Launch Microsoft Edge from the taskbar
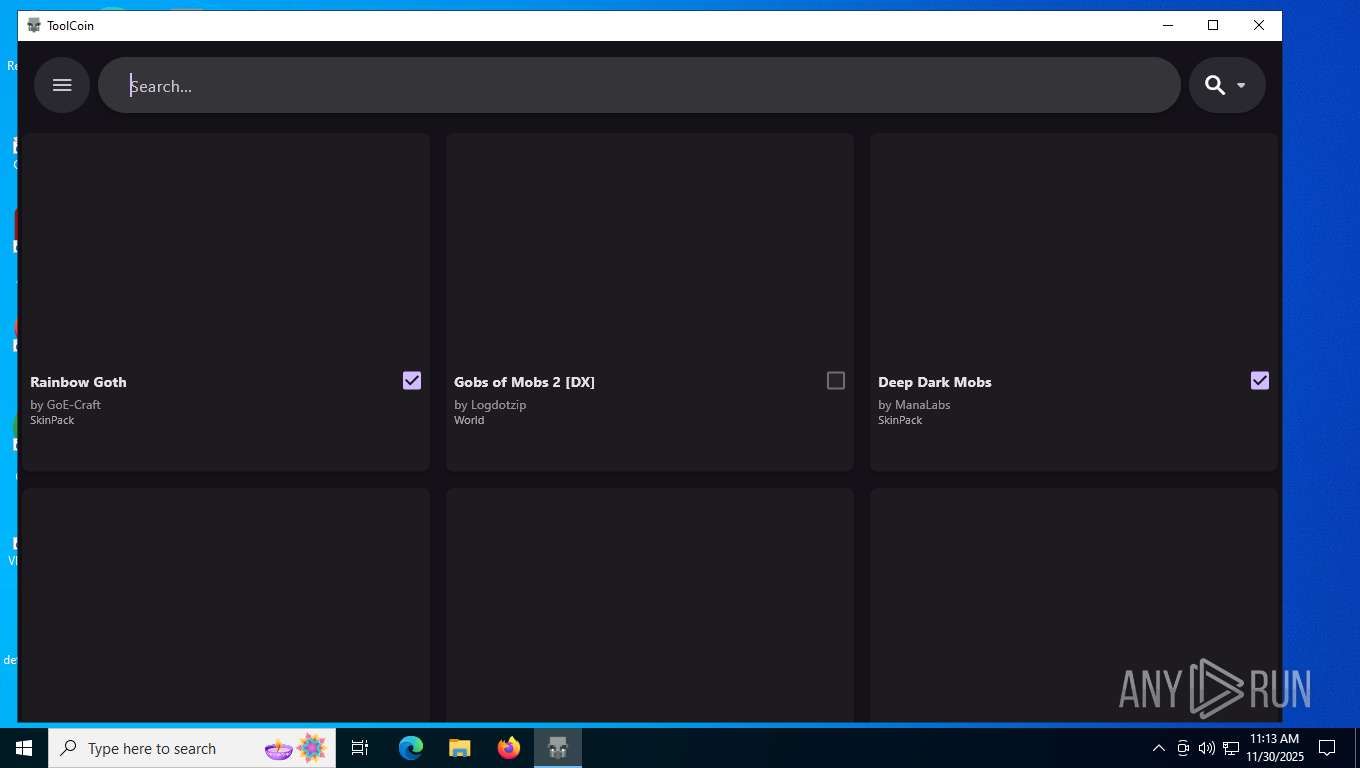The width and height of the screenshot is (1360, 768). pyautogui.click(x=411, y=748)
